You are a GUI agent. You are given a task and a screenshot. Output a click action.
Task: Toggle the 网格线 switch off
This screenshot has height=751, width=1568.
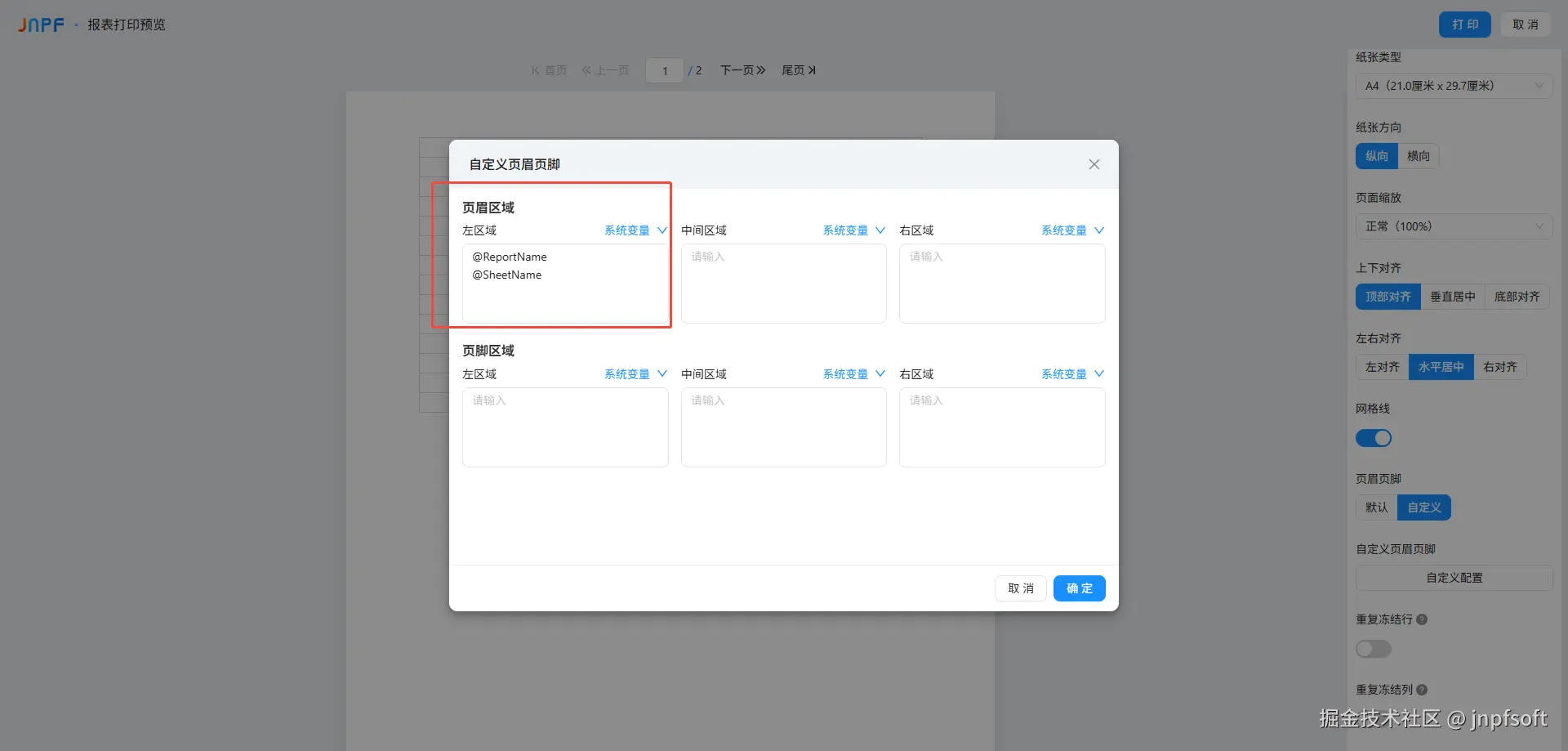click(x=1374, y=438)
